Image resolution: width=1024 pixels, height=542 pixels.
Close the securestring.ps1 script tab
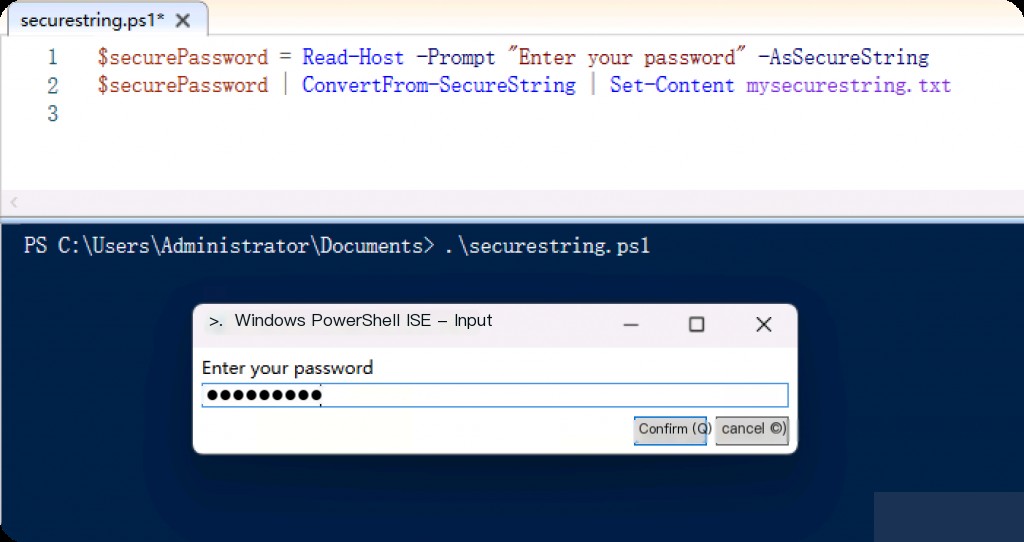[183, 20]
